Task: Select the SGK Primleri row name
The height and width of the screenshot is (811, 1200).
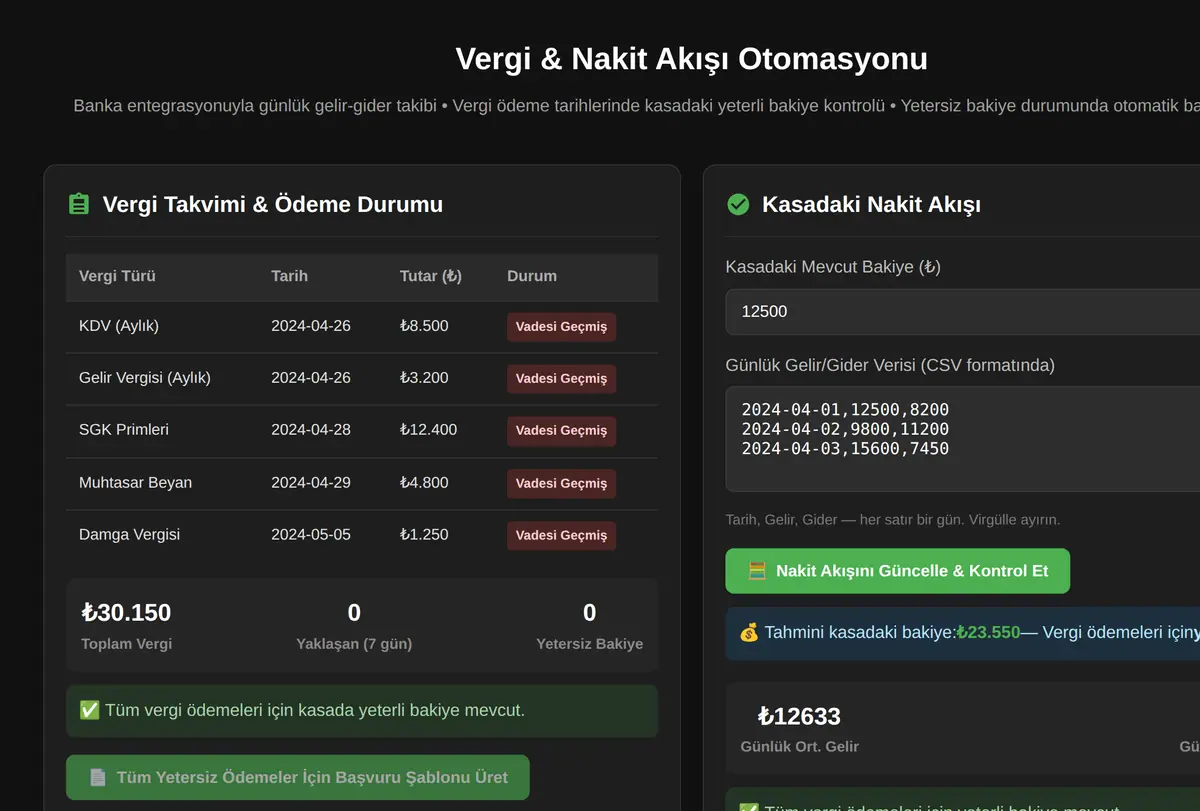Action: click(x=124, y=430)
